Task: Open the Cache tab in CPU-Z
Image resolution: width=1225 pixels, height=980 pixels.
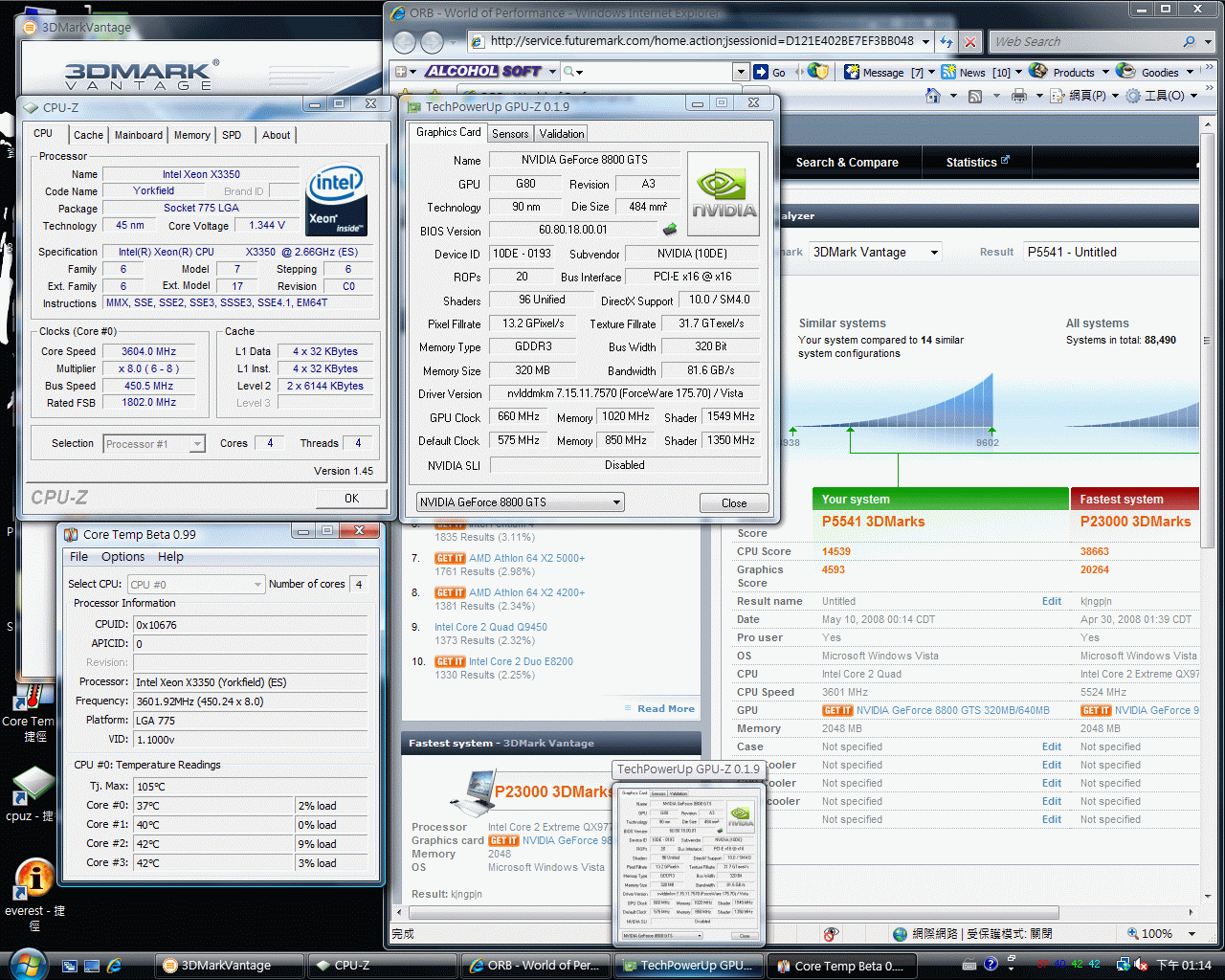Action: (88, 135)
